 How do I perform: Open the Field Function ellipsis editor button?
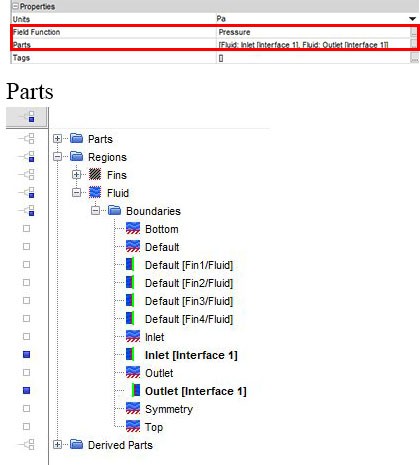(x=414, y=32)
